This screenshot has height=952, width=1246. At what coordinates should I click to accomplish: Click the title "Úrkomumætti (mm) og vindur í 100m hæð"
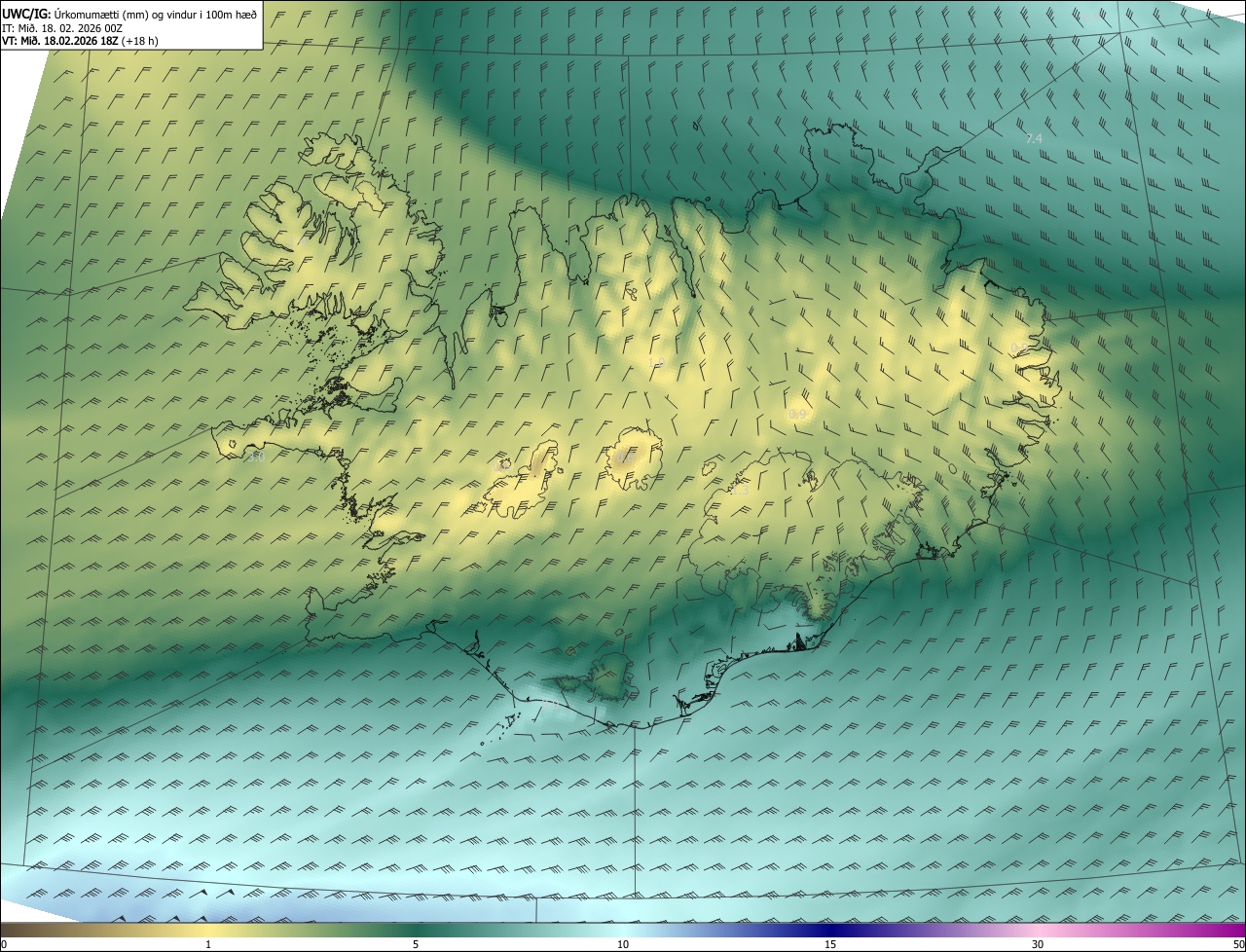(x=156, y=15)
